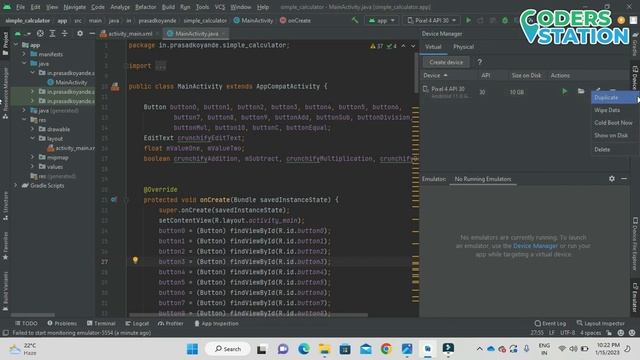Collapse all in Project panel

(64, 33)
